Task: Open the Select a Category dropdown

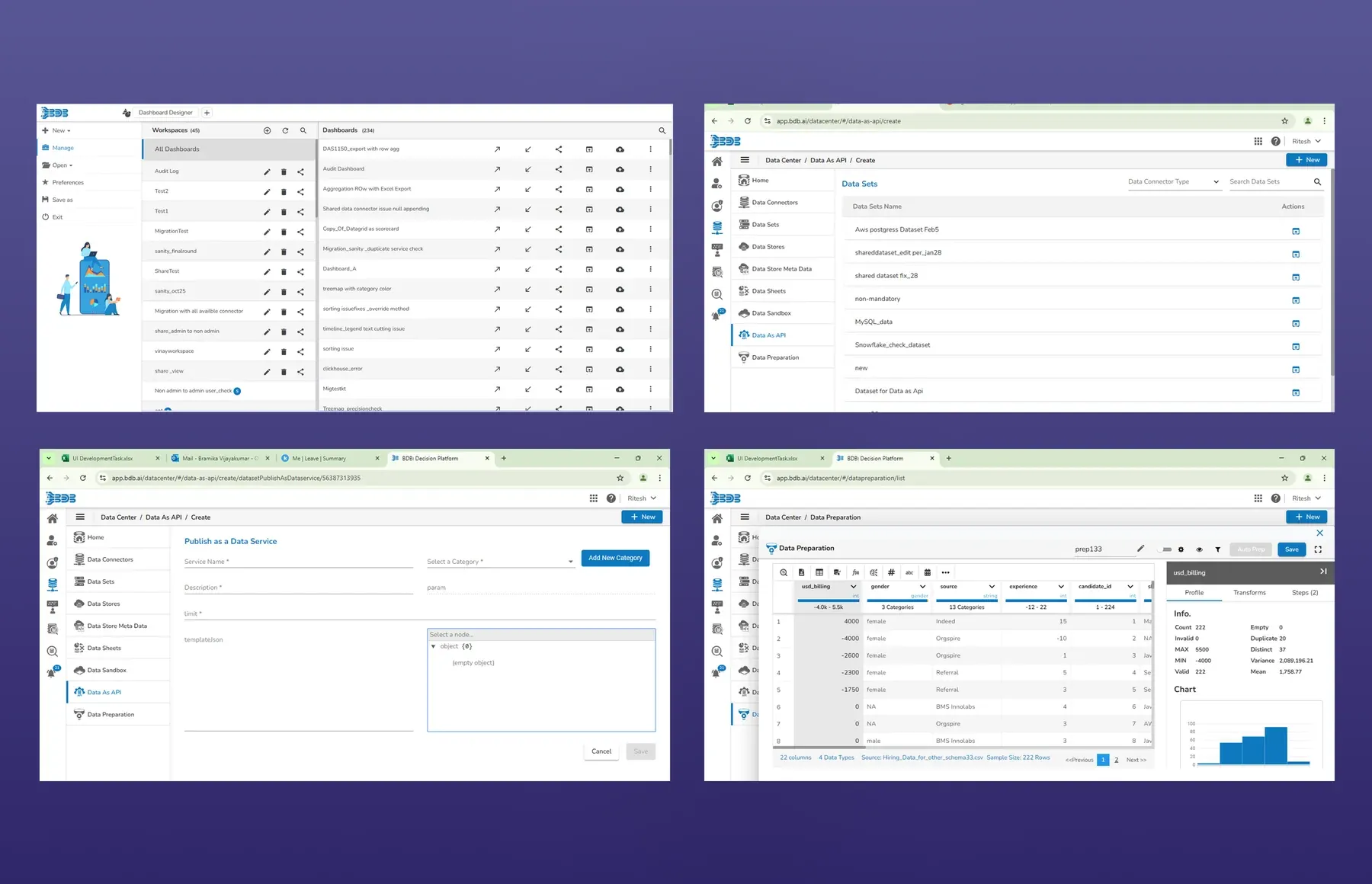Action: [x=500, y=562]
